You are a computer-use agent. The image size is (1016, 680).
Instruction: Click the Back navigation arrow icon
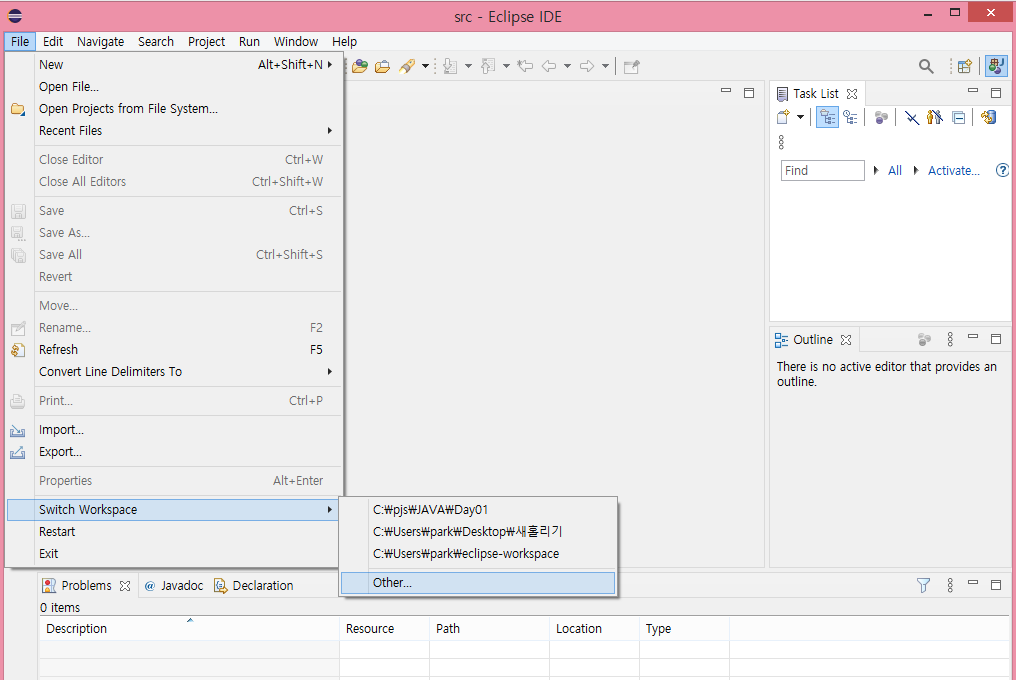pos(549,66)
